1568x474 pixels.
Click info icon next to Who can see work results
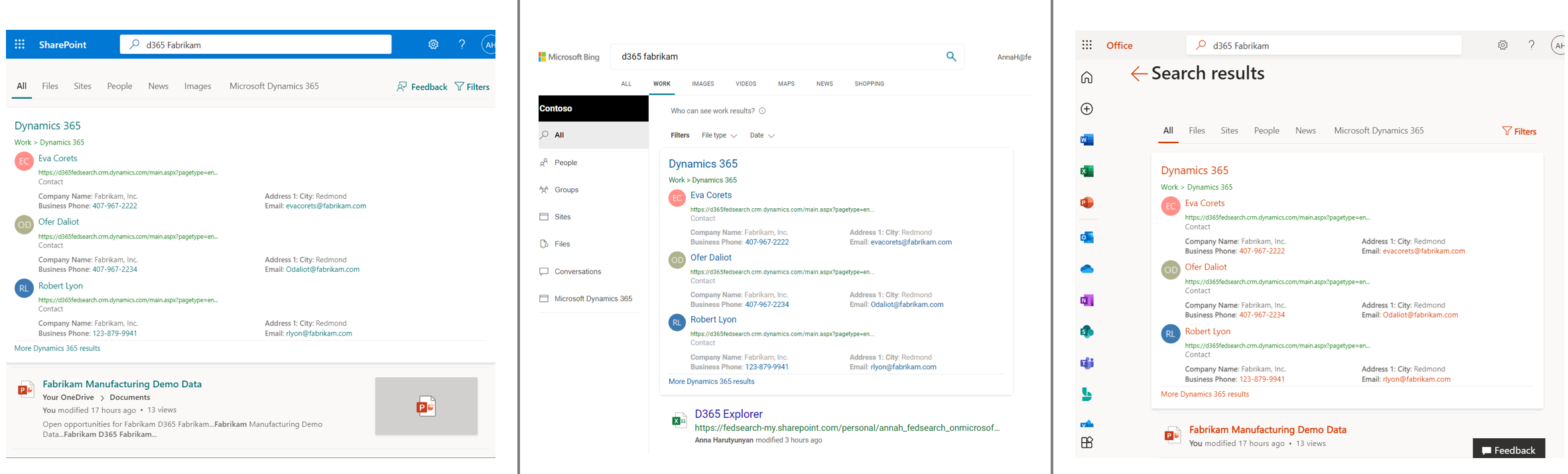(762, 111)
